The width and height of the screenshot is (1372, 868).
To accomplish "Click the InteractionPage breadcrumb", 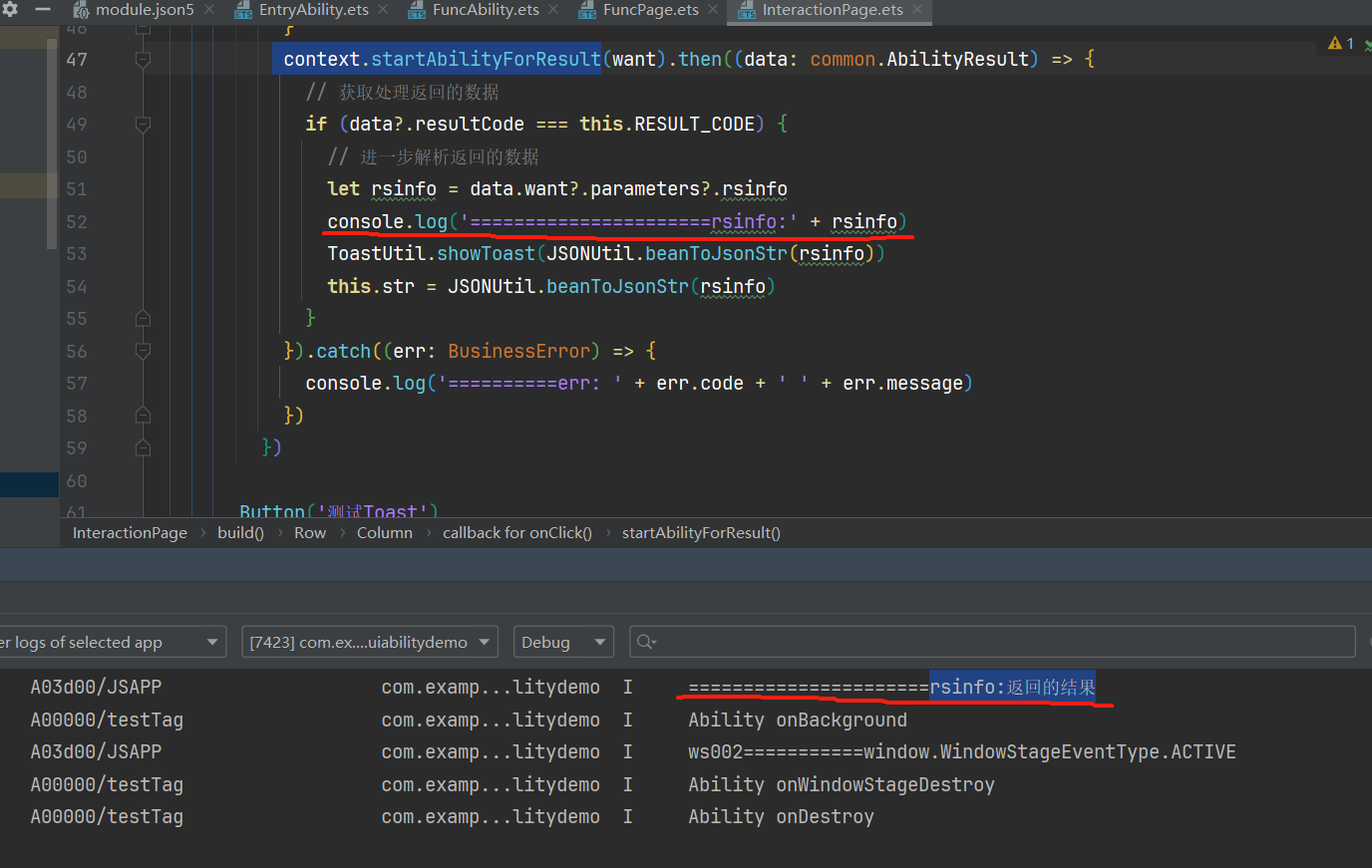I will (130, 533).
